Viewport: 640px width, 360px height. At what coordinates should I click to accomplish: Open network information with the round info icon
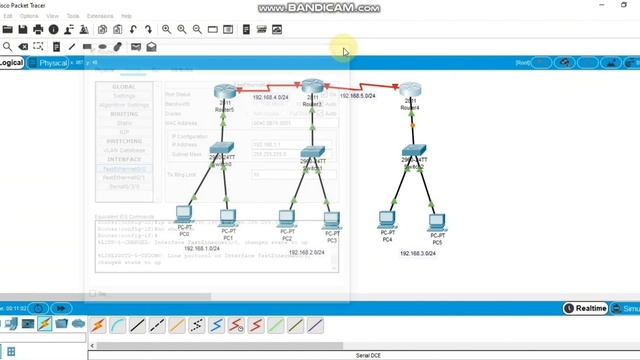(53, 29)
